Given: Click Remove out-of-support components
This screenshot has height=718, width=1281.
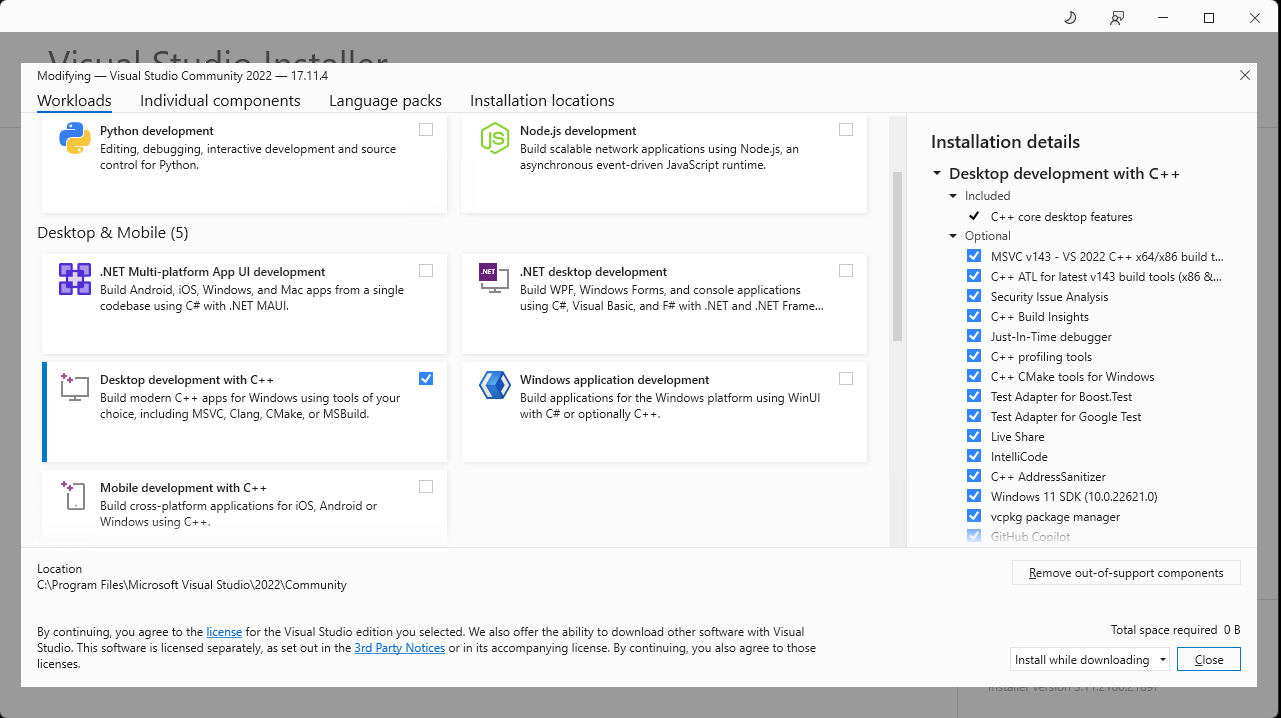Looking at the screenshot, I should (x=1126, y=573).
